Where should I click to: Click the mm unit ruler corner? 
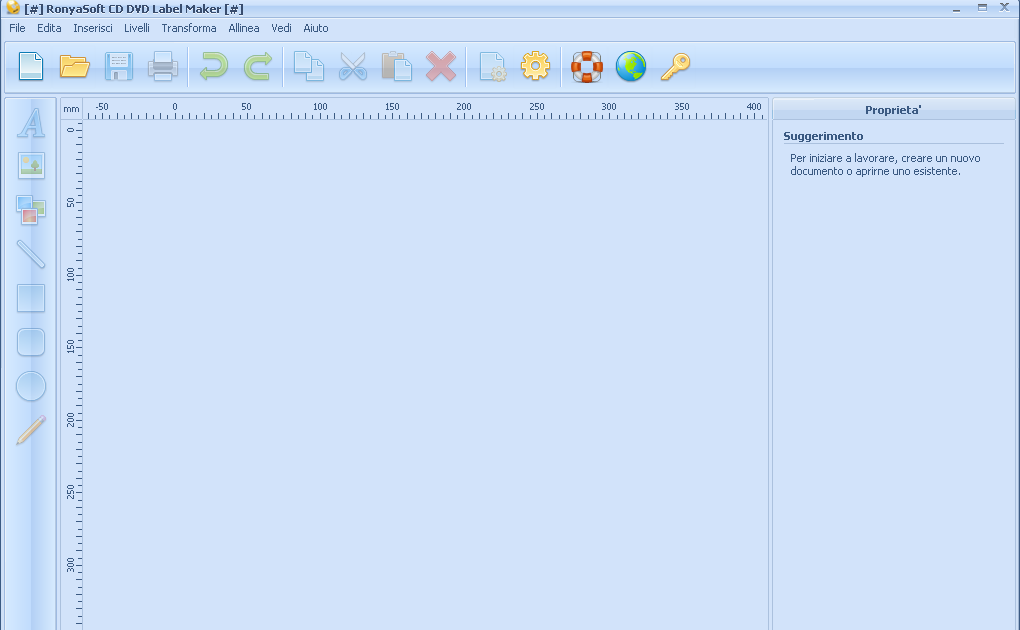point(72,109)
